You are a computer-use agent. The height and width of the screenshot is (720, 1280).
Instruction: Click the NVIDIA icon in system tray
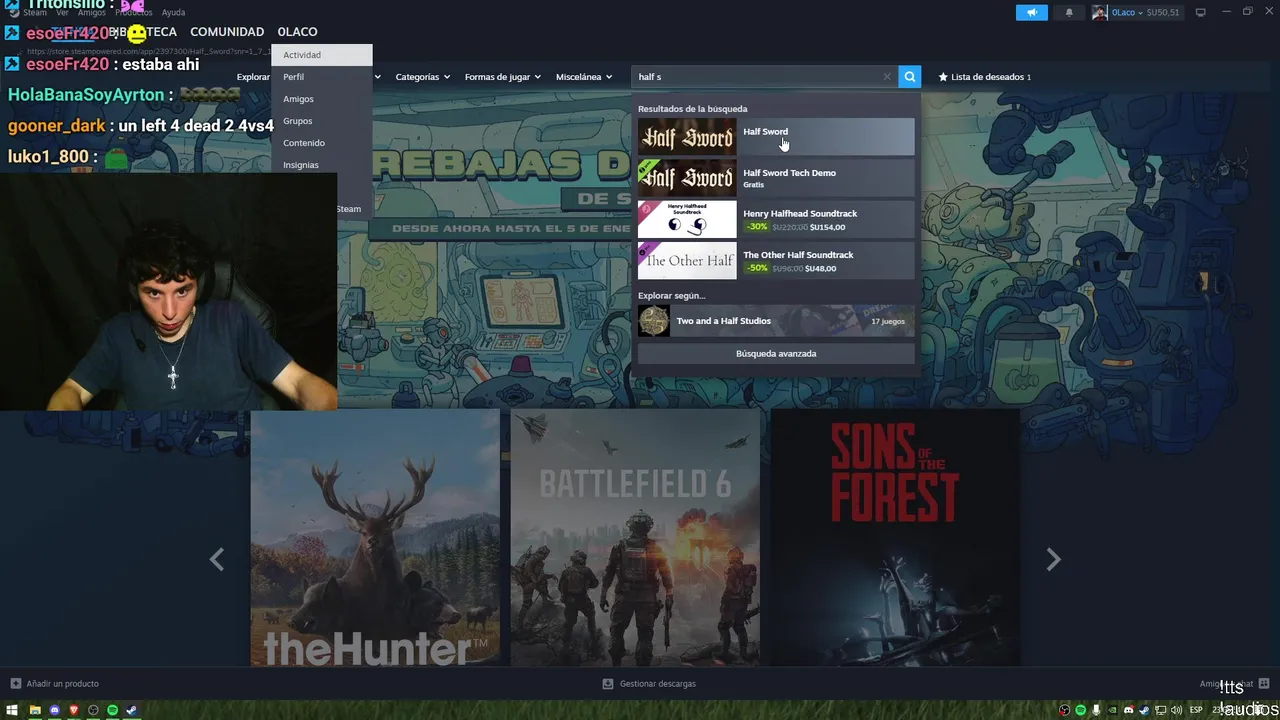[1112, 710]
